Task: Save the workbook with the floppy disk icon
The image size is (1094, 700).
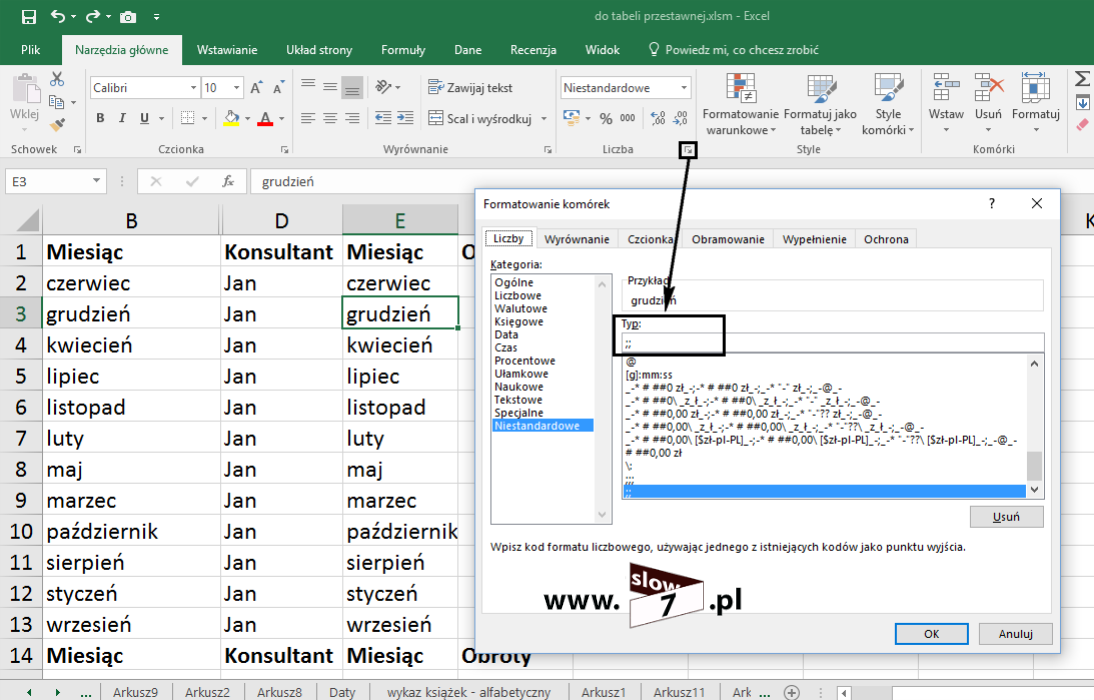Action: point(29,17)
